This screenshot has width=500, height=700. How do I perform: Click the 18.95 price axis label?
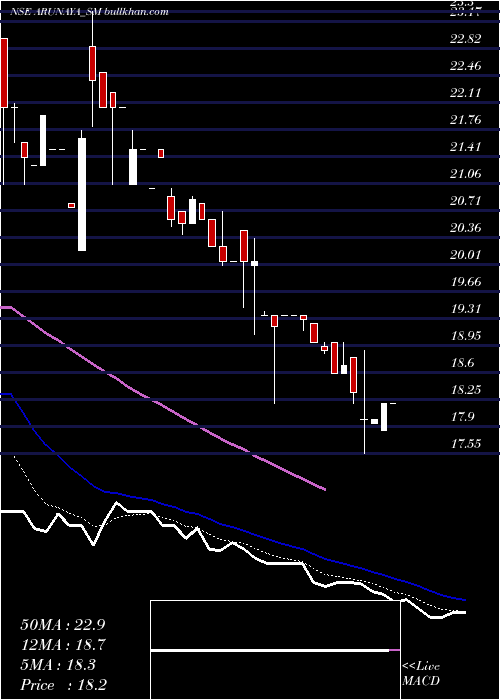(x=466, y=336)
